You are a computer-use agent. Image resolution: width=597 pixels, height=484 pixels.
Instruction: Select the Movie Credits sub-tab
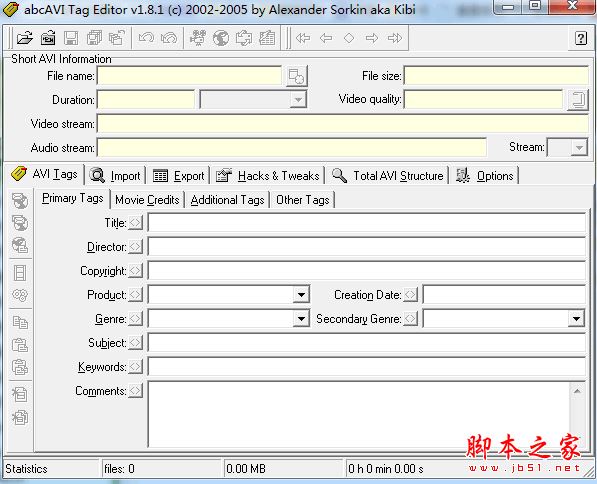click(x=147, y=200)
